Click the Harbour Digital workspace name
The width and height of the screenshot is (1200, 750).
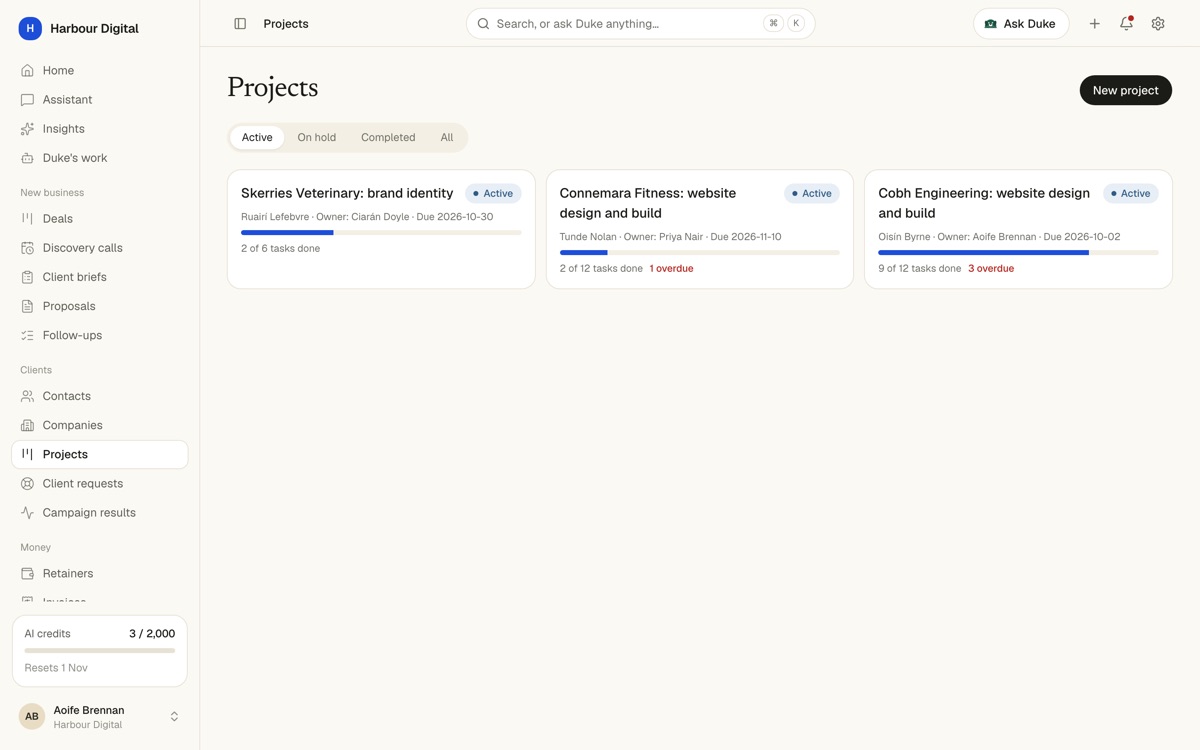(94, 29)
